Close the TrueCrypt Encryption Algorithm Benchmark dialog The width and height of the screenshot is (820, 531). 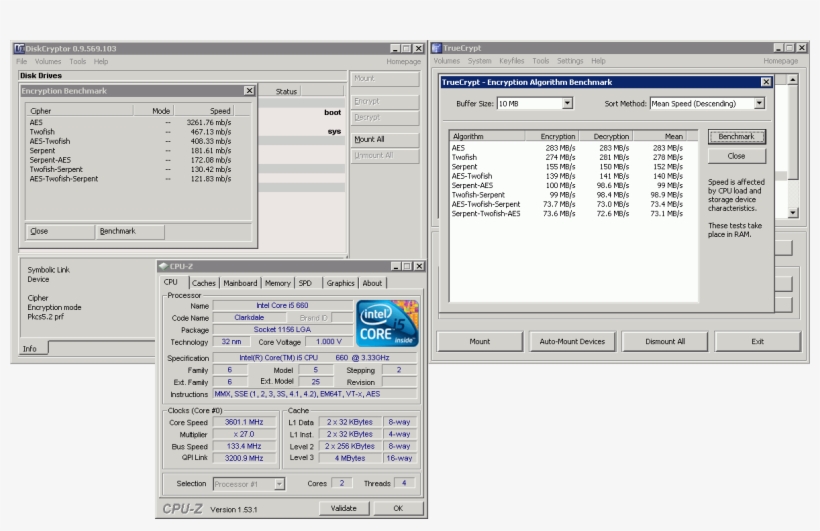tap(766, 82)
